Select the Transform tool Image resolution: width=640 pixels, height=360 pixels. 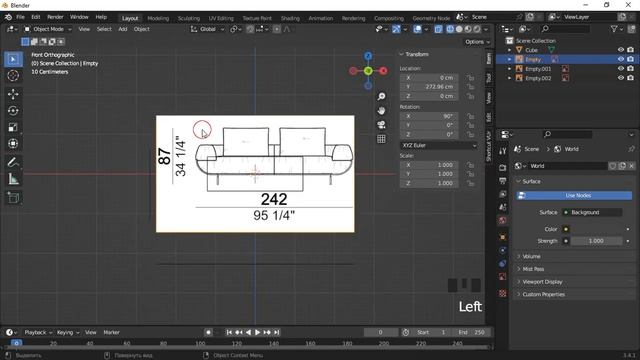[x=13, y=144]
